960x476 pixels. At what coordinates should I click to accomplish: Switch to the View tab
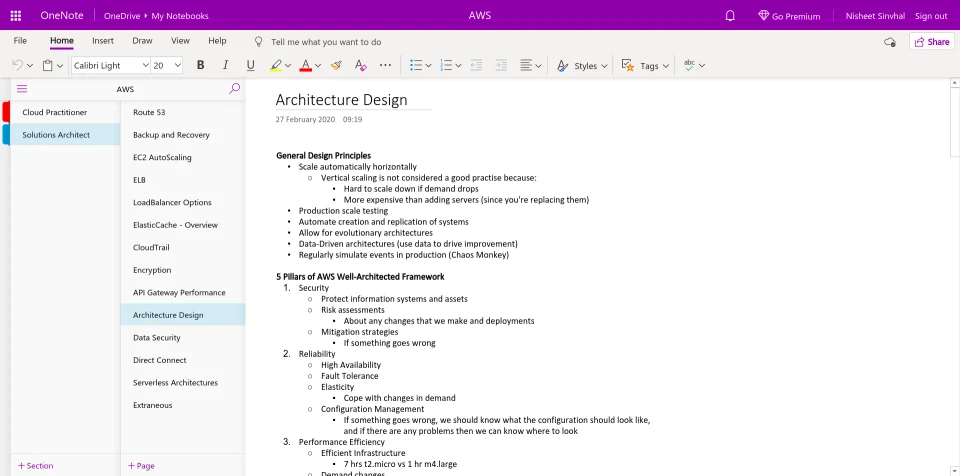point(180,40)
